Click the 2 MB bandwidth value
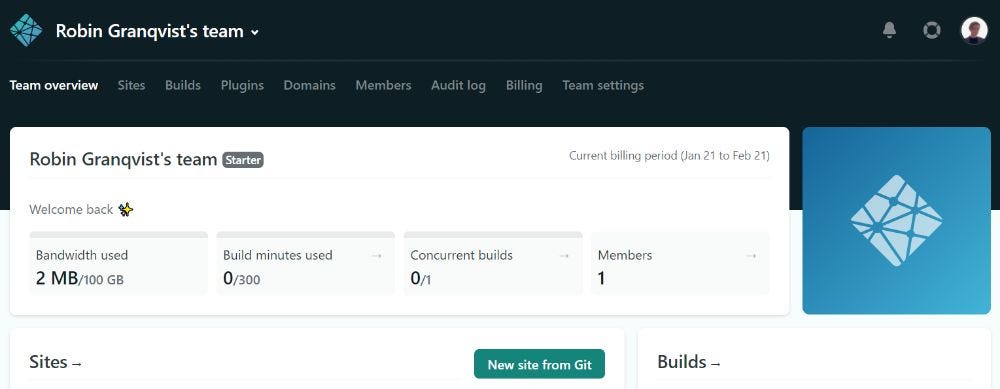The width and height of the screenshot is (1000, 389). 57,278
